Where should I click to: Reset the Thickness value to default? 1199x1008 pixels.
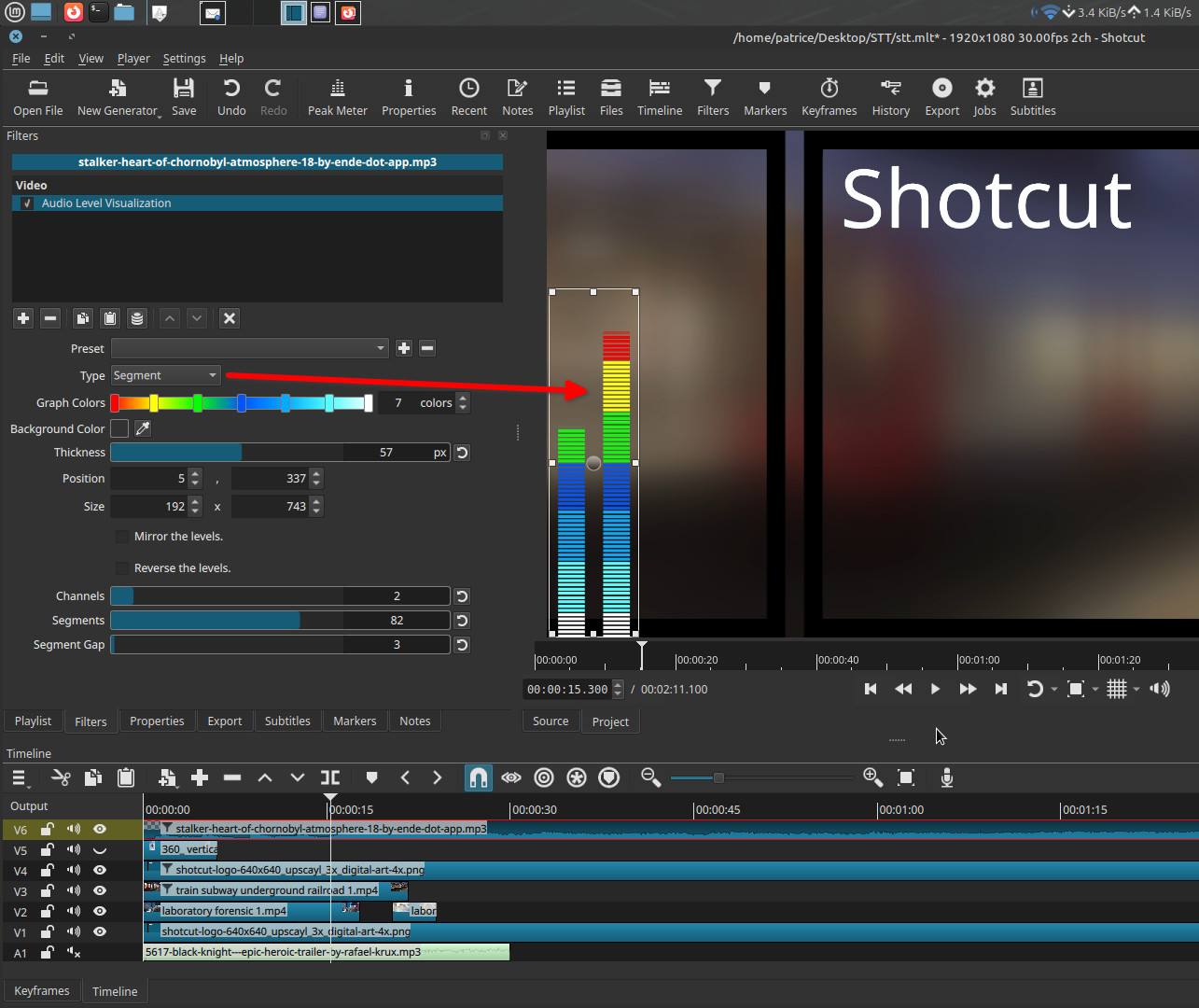(462, 453)
